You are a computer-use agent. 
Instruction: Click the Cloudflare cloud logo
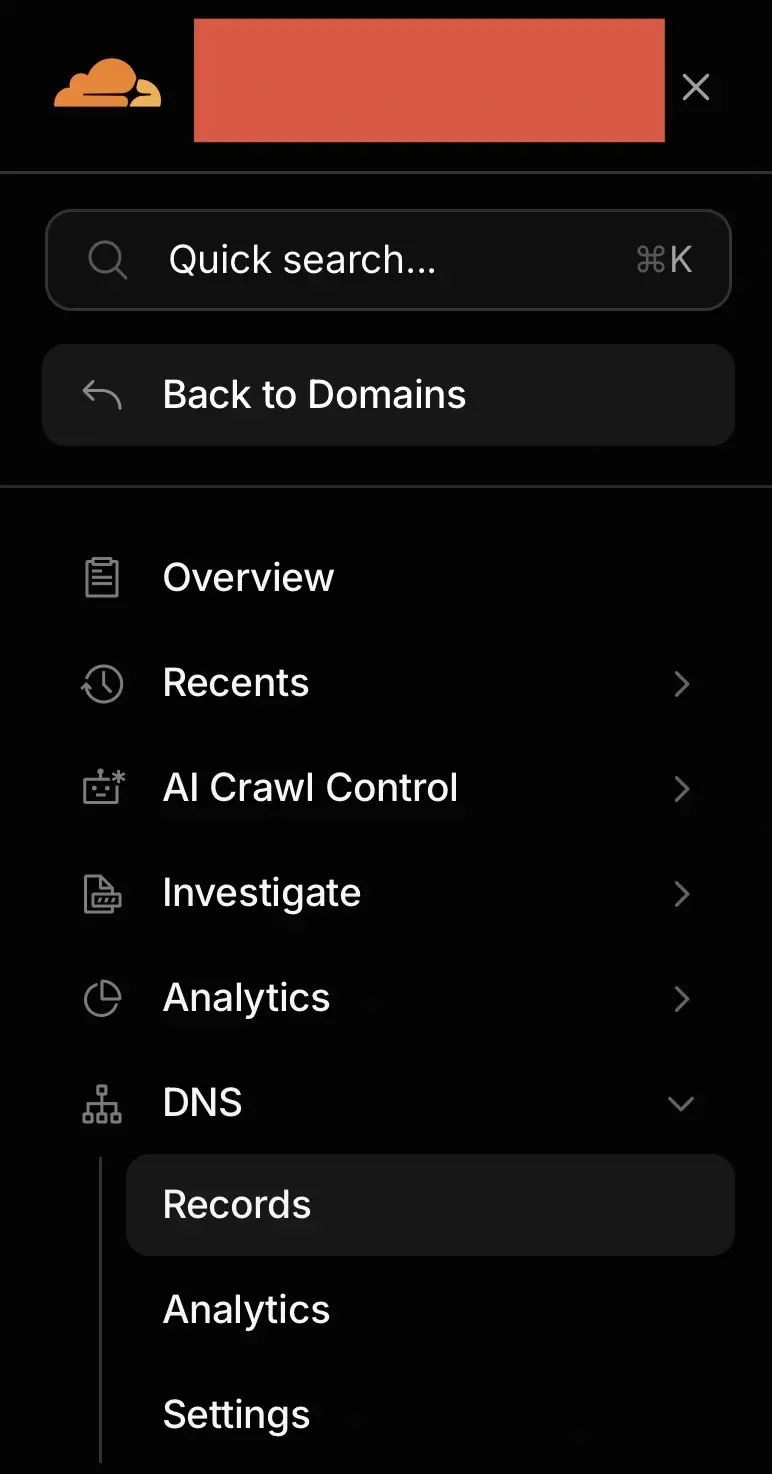coord(107,83)
